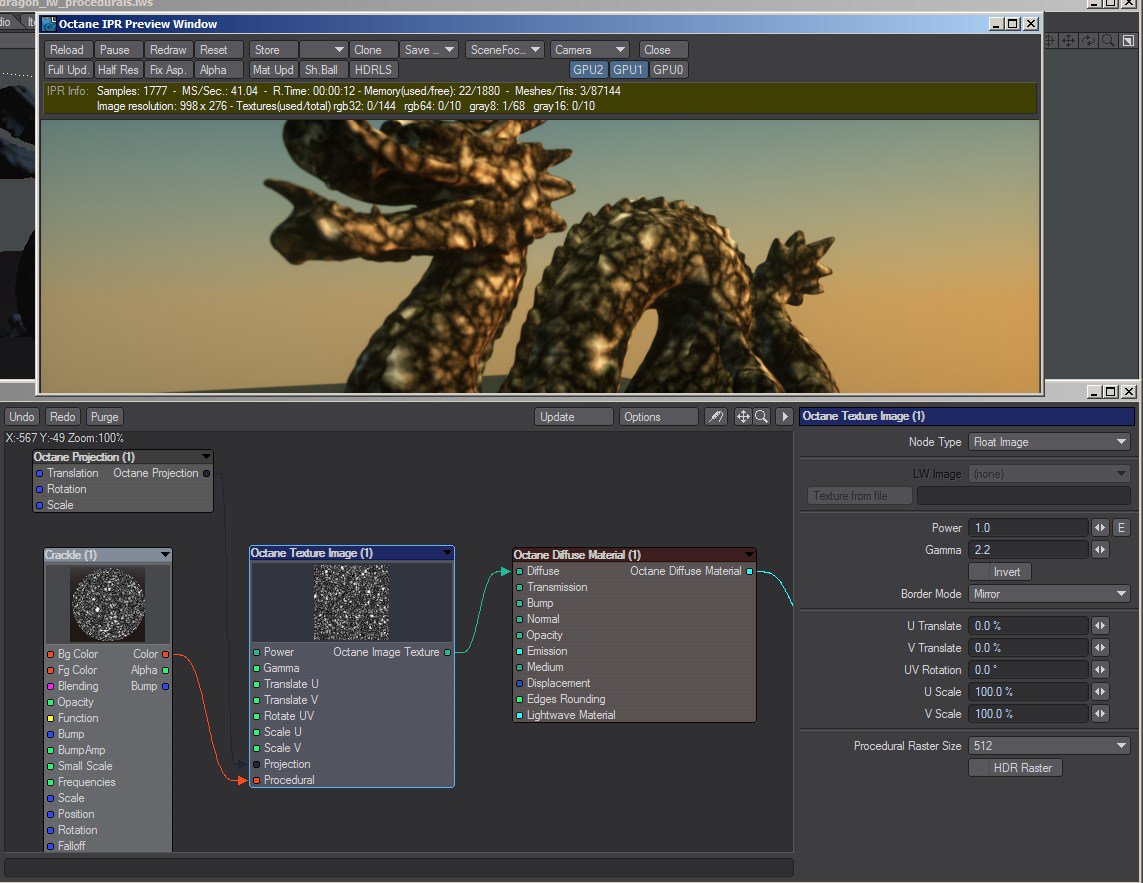Open the unlabeled dropdown next to Store
The width and height of the screenshot is (1143, 883).
323,50
